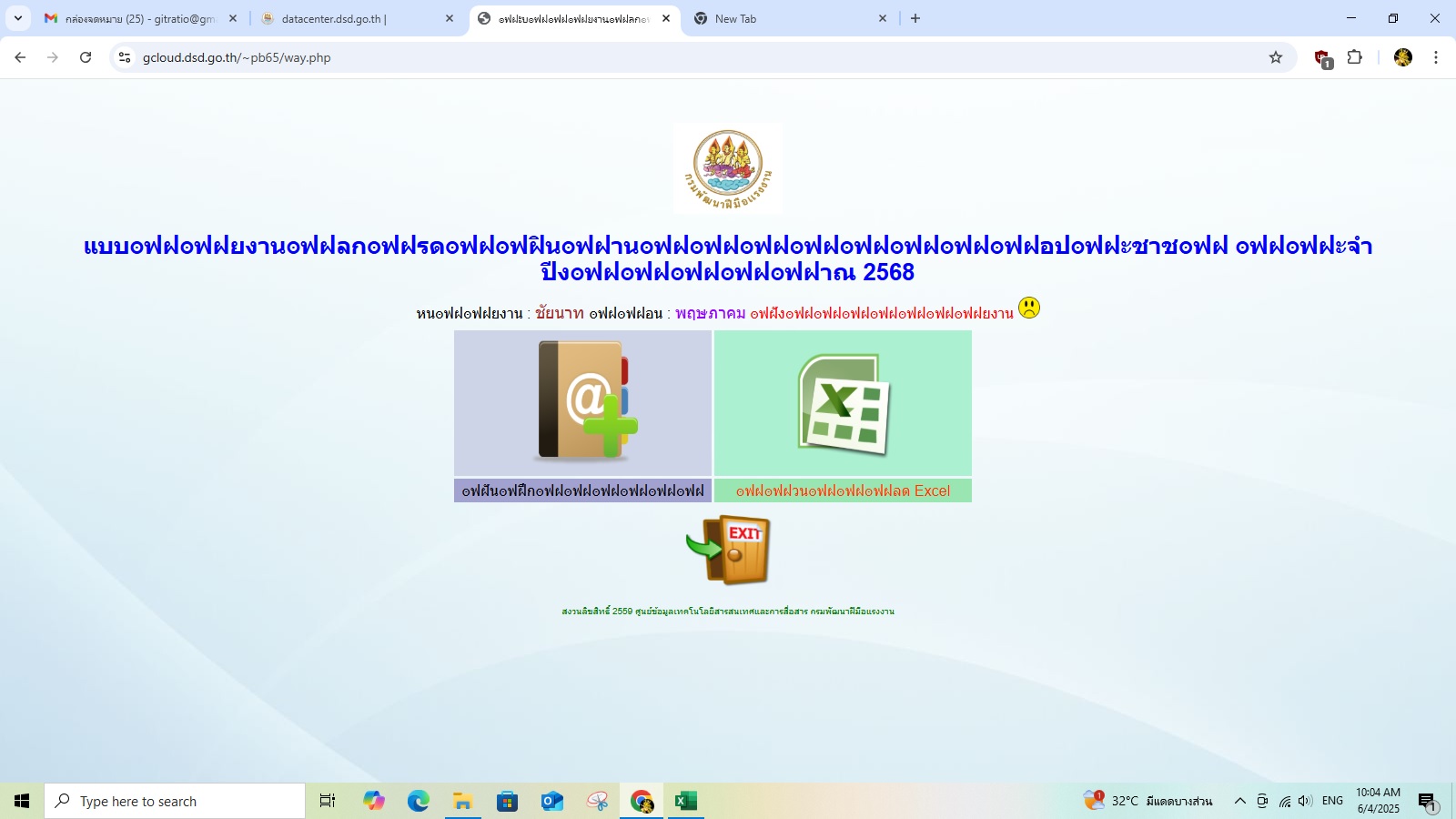The image size is (1456, 819).
Task: Click the Windows taskbar search box
Action: (x=175, y=801)
